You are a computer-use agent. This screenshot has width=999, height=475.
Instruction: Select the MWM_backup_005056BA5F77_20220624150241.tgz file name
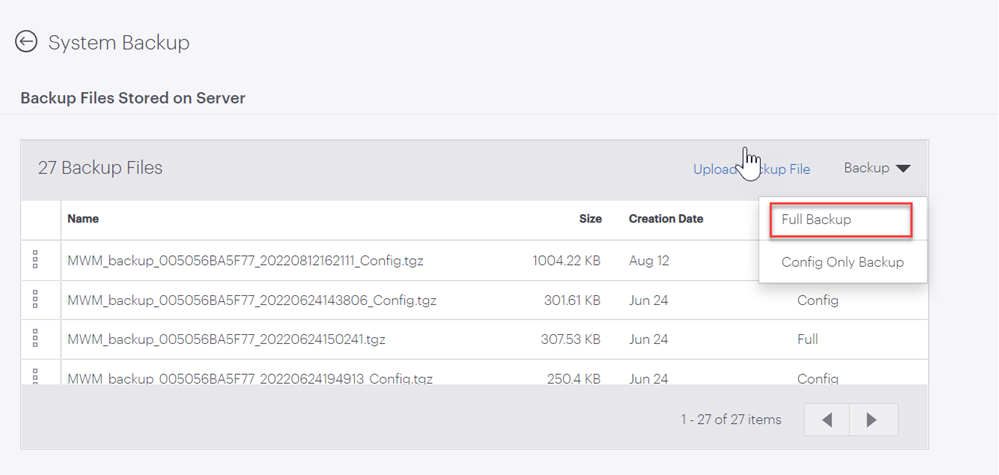pos(226,339)
